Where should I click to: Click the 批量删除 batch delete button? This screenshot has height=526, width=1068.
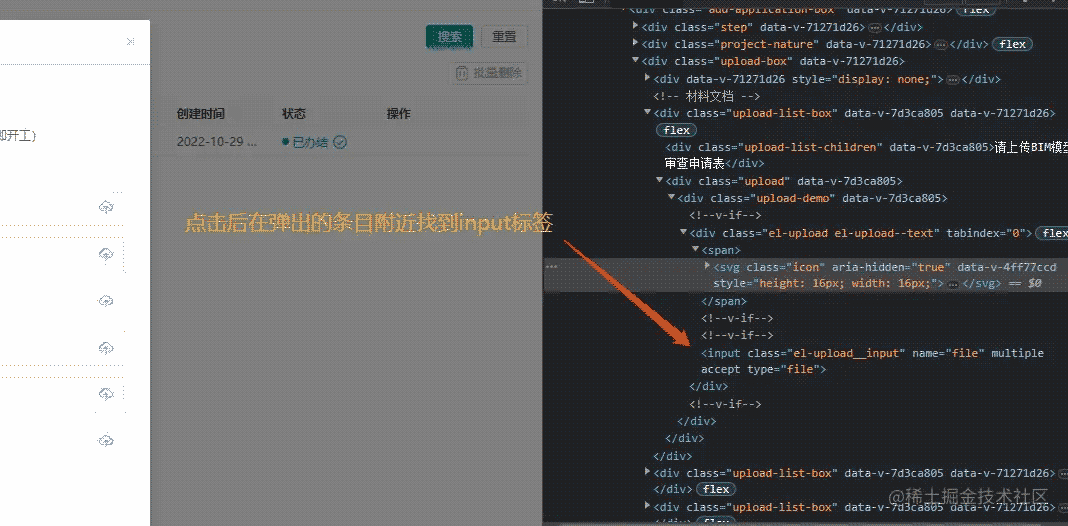tap(488, 74)
